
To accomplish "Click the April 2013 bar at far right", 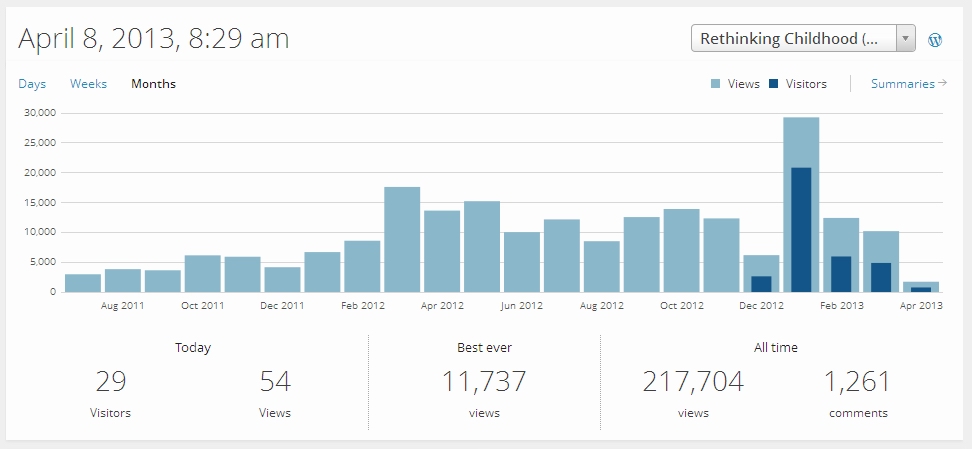I will [921, 287].
